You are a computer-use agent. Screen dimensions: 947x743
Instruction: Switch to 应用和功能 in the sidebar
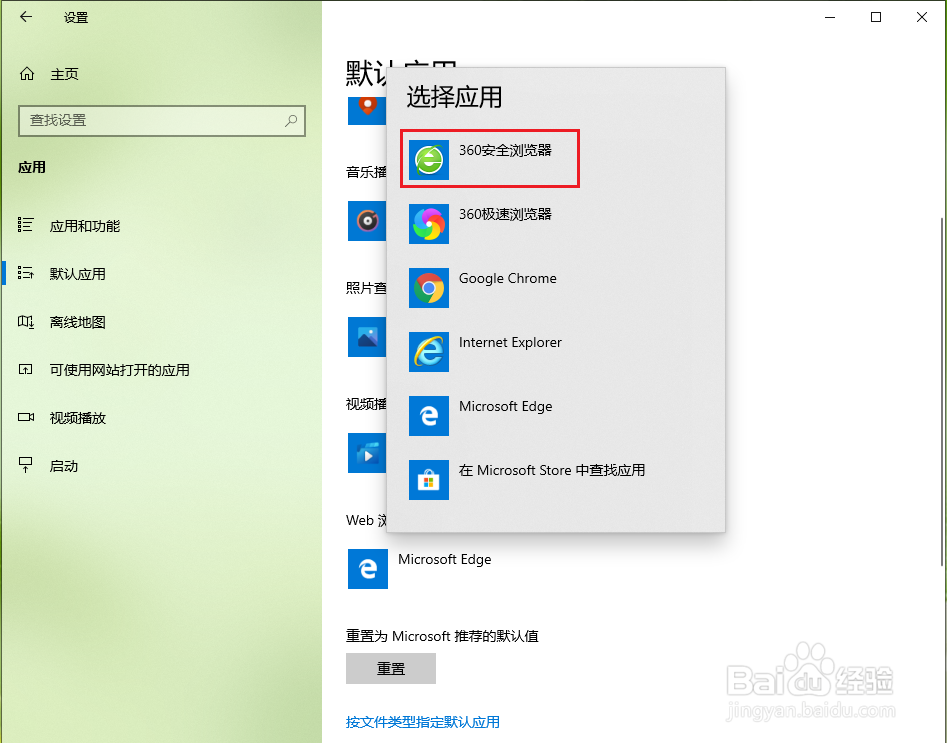pos(84,226)
